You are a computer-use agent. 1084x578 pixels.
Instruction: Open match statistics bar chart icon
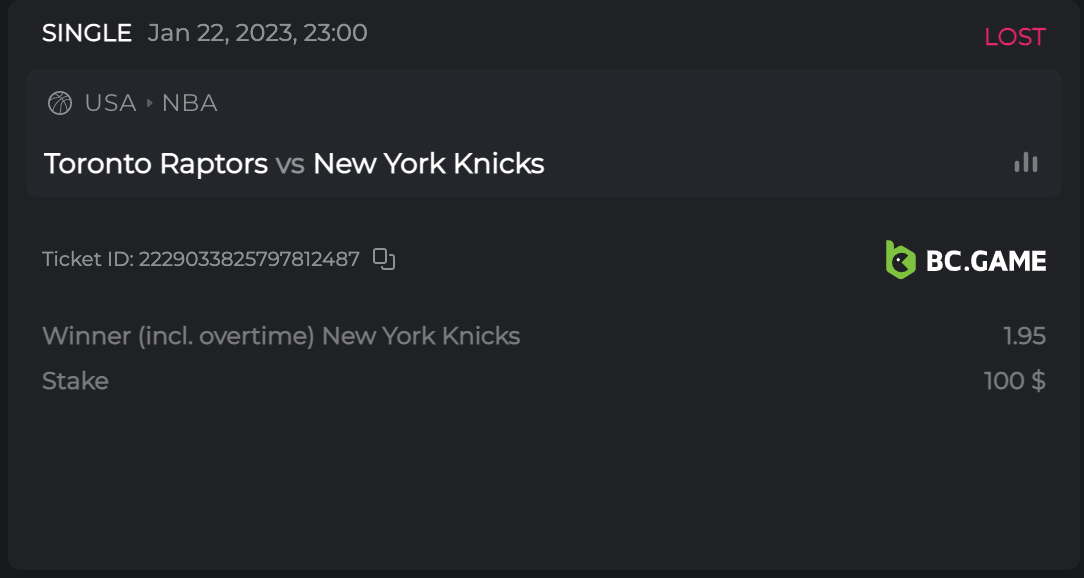[x=1026, y=162]
